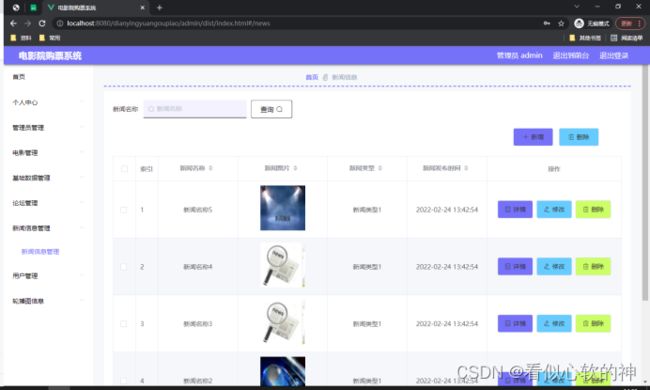Open 详情 for row 新闻名称4
Image resolution: width=650 pixels, height=390 pixels.
tap(515, 266)
